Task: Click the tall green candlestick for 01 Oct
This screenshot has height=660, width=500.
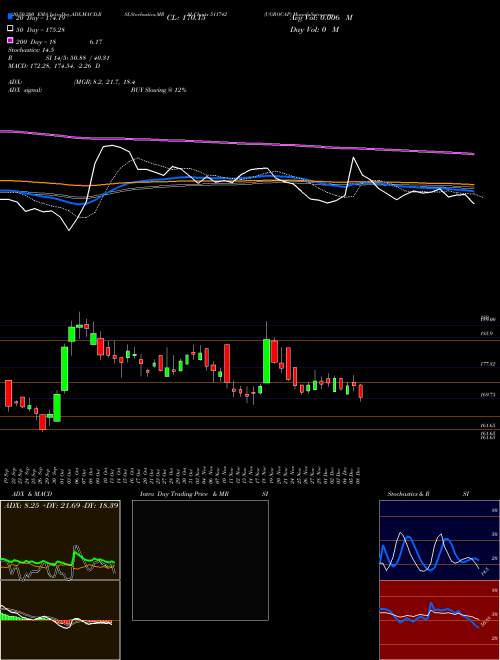Action: click(x=64, y=369)
